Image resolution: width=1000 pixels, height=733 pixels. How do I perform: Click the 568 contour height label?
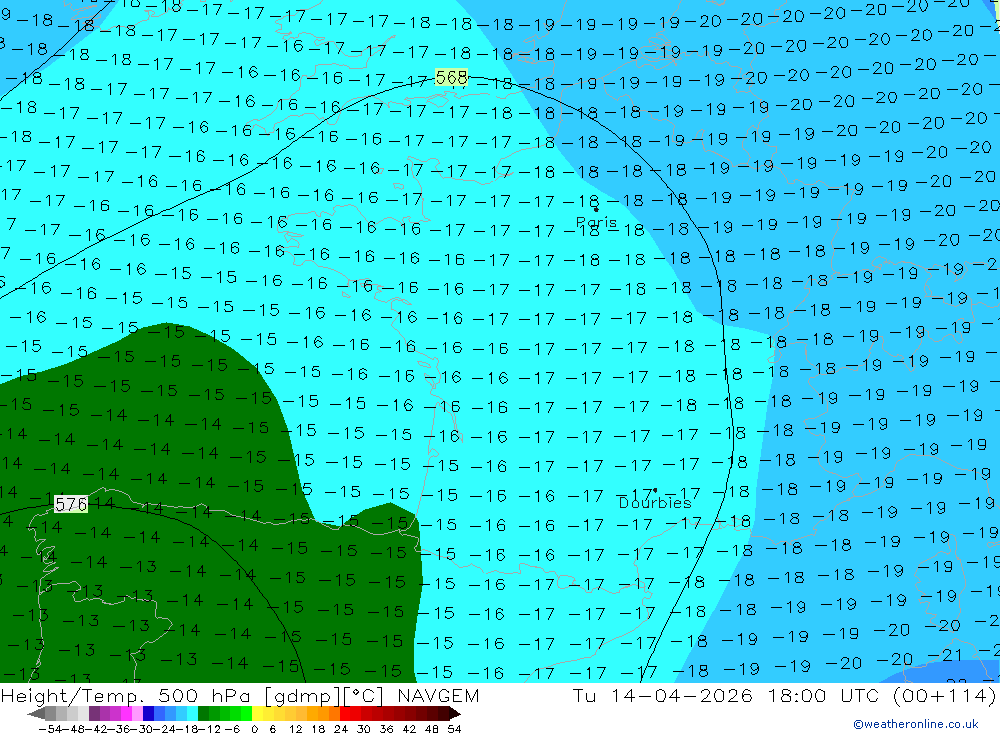(x=452, y=78)
